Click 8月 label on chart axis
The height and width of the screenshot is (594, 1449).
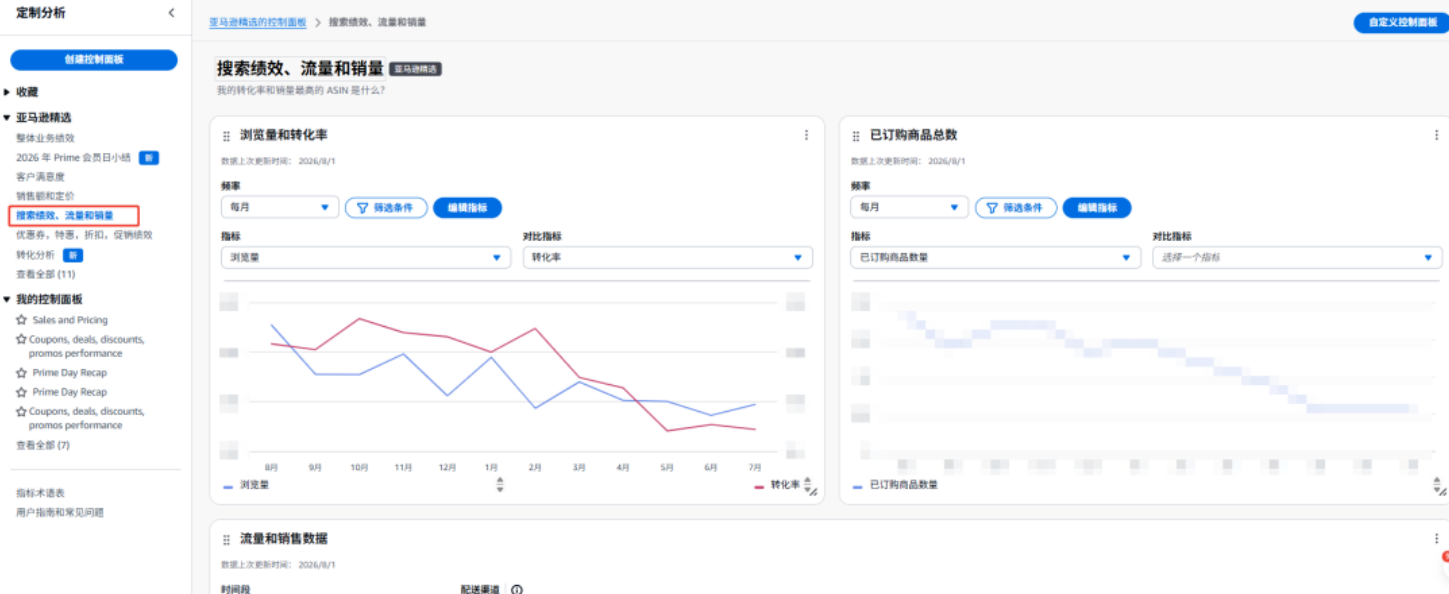[x=271, y=467]
